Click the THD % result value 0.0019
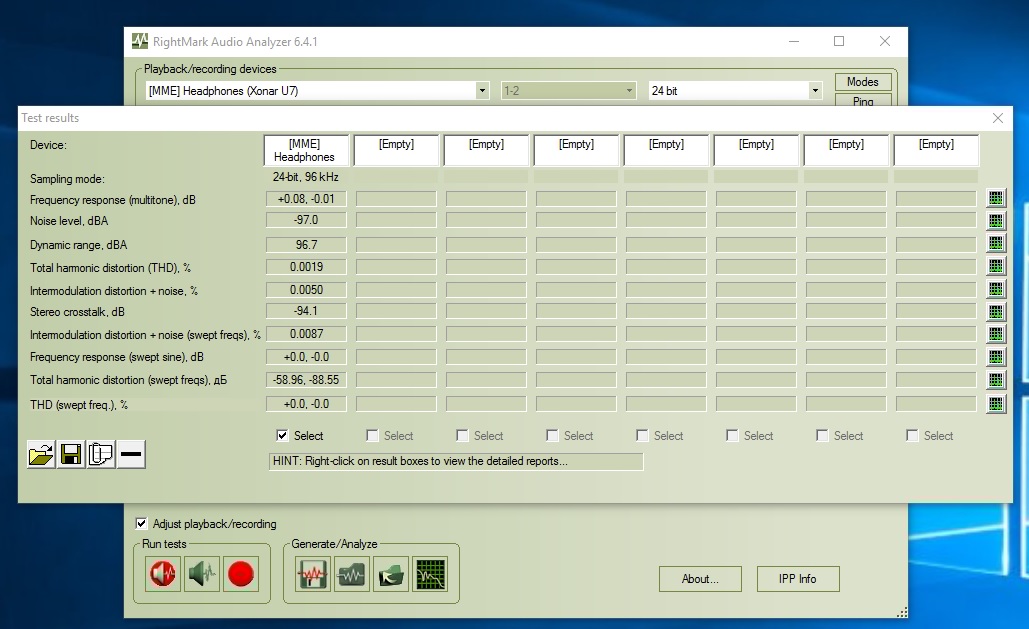 point(306,267)
